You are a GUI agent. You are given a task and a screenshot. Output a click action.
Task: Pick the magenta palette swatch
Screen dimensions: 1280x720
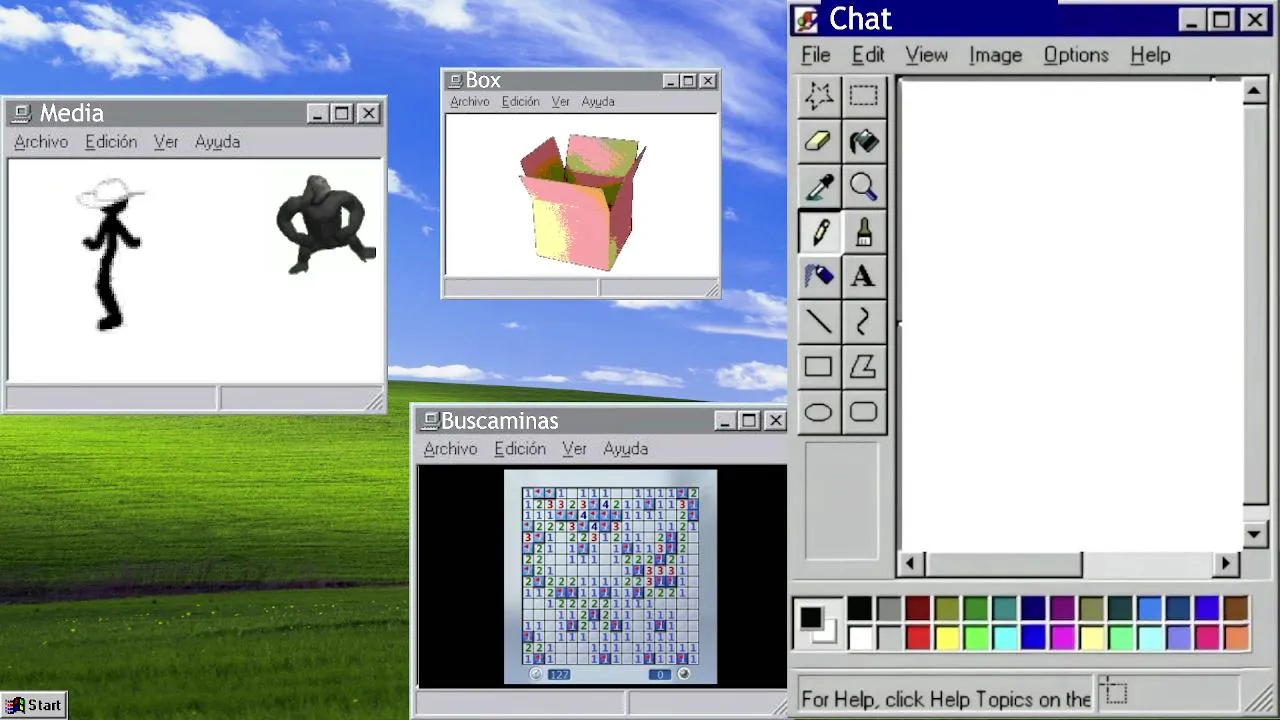coord(1062,637)
